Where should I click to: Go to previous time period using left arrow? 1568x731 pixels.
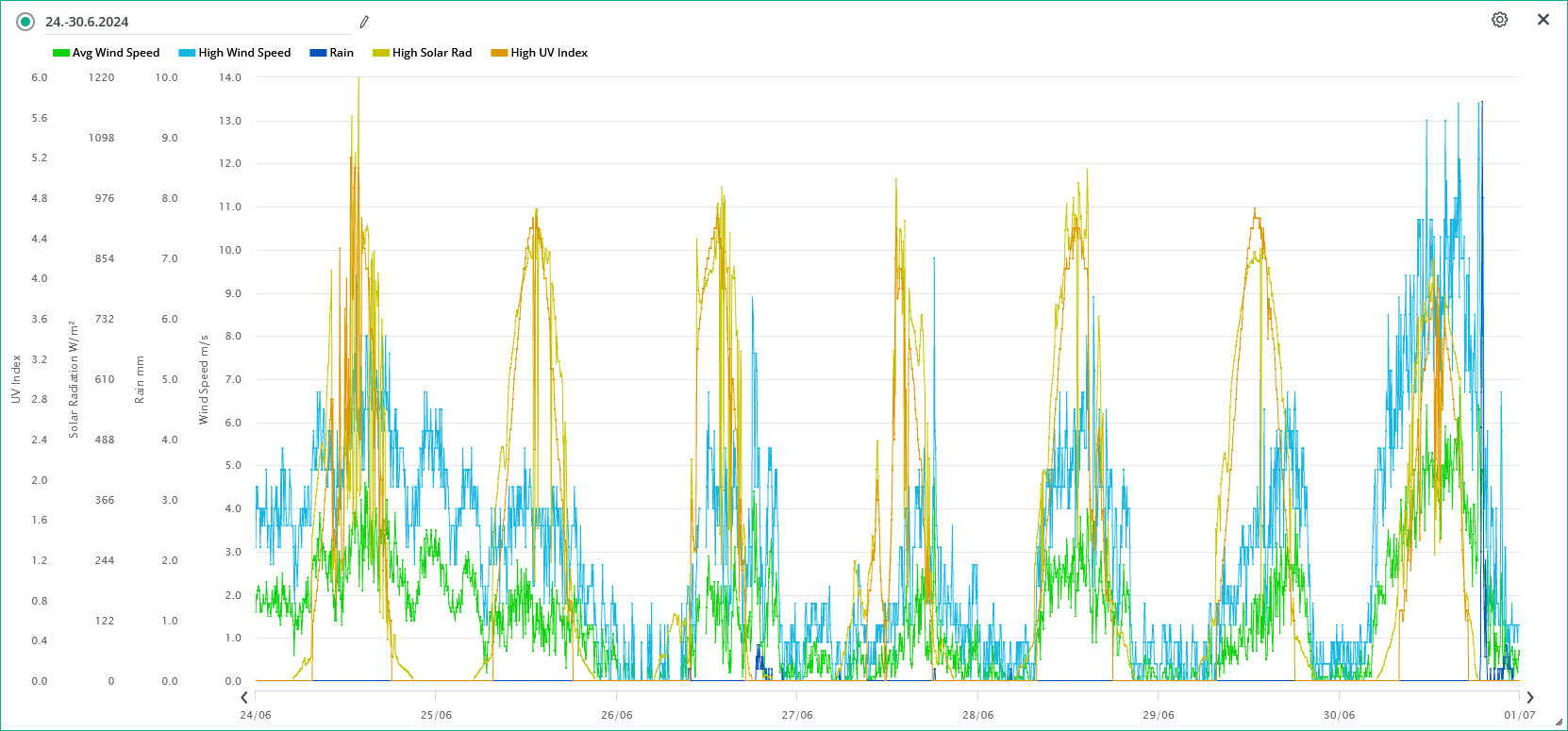coord(244,698)
